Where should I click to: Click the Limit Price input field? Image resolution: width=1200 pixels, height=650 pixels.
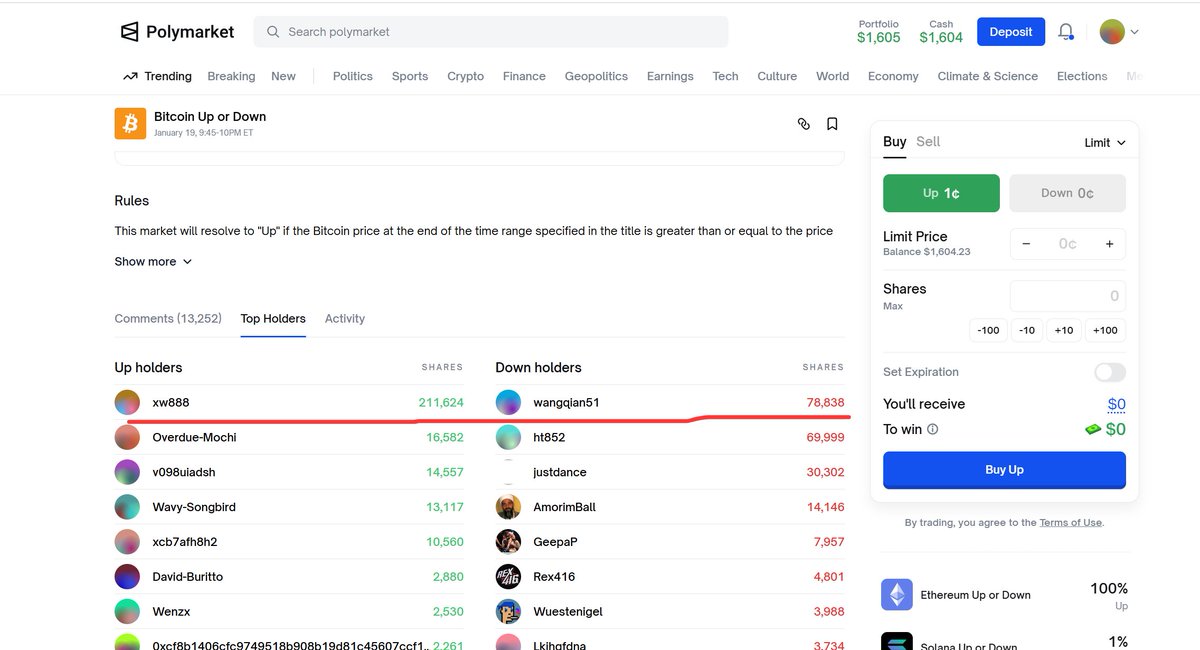click(1068, 244)
